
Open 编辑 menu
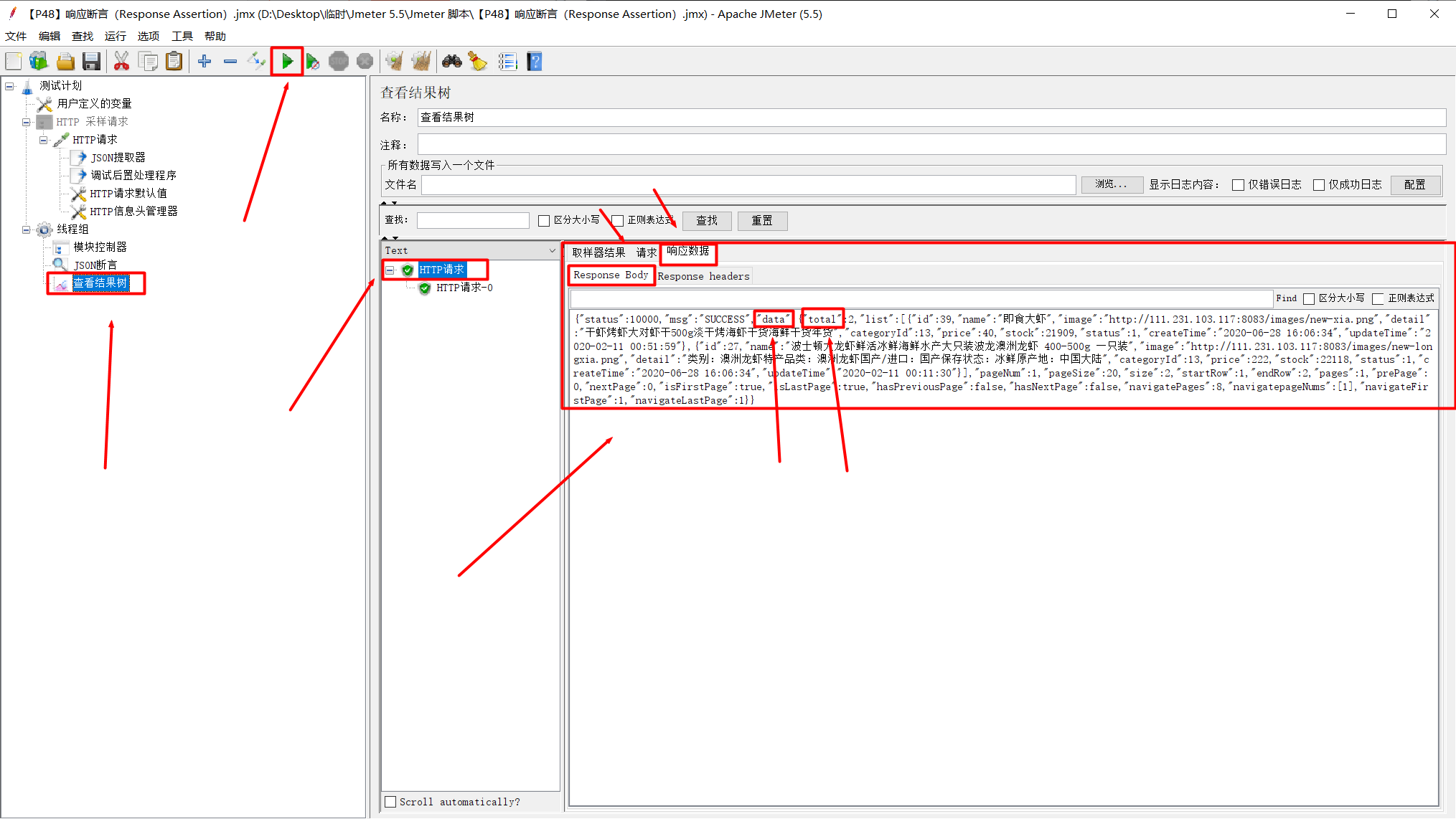point(50,37)
